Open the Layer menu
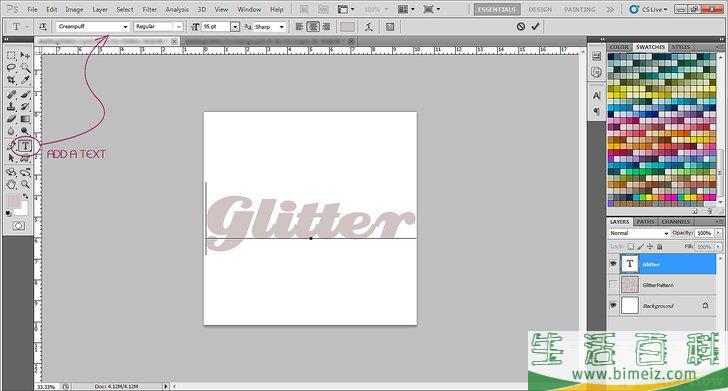Image resolution: width=728 pixels, height=391 pixels. click(100, 9)
